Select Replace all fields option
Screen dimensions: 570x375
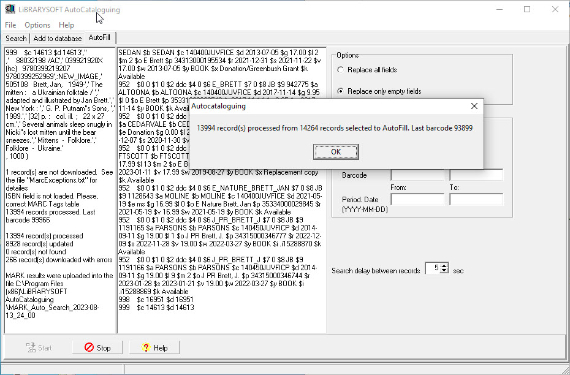(367, 70)
